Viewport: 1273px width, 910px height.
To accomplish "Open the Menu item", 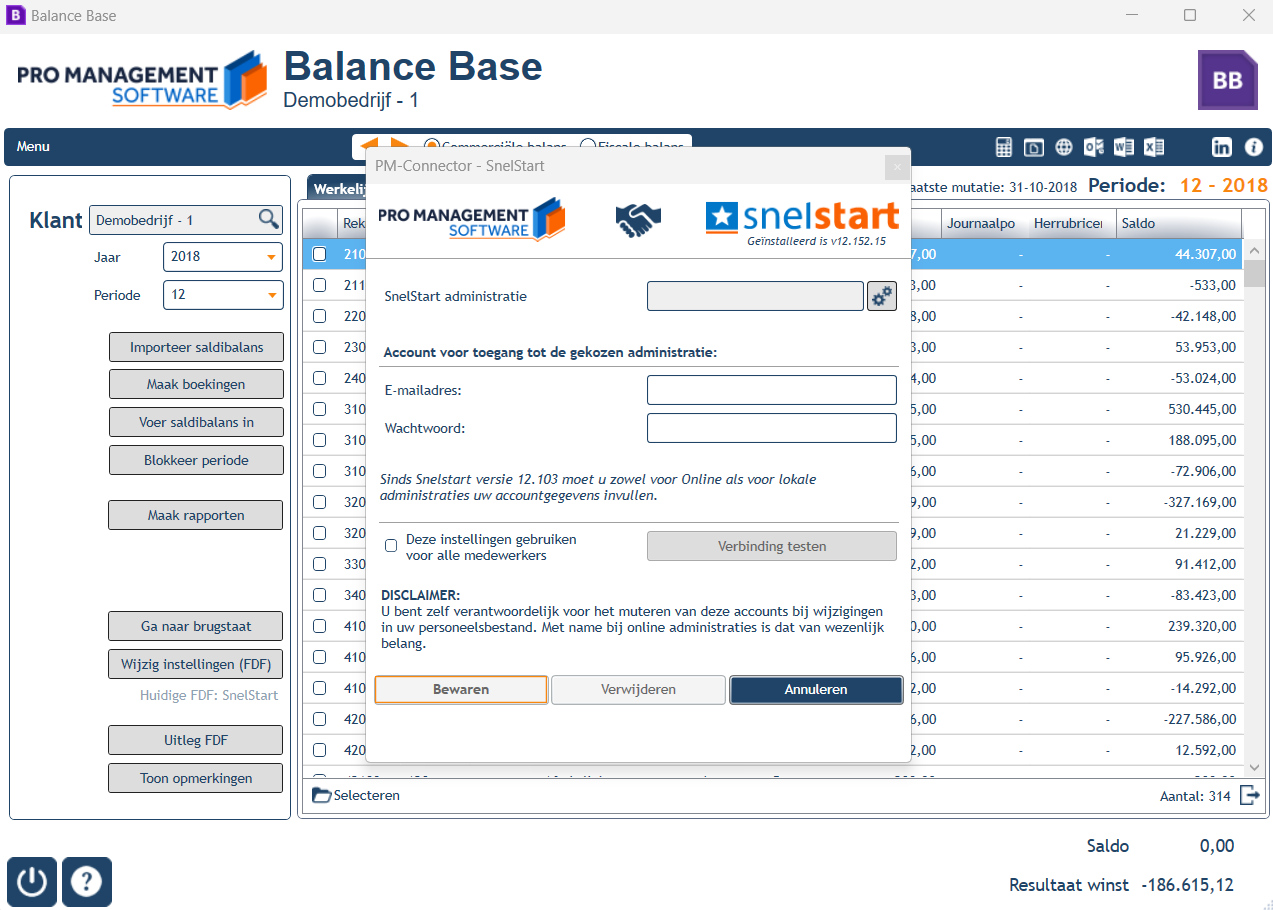I will (33, 147).
